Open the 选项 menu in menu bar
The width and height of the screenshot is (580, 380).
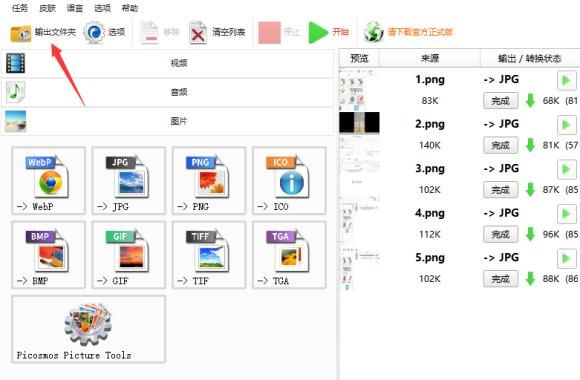point(102,8)
